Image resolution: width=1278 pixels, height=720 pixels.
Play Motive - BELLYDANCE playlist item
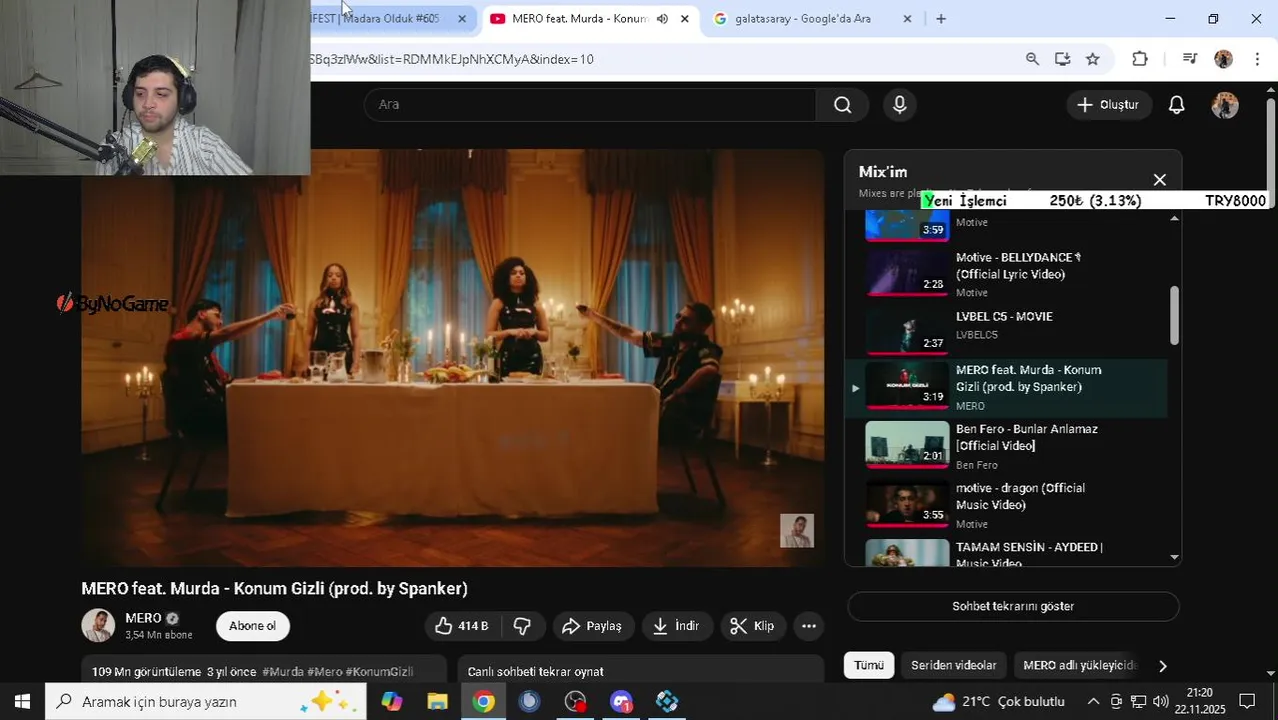pos(1007,274)
